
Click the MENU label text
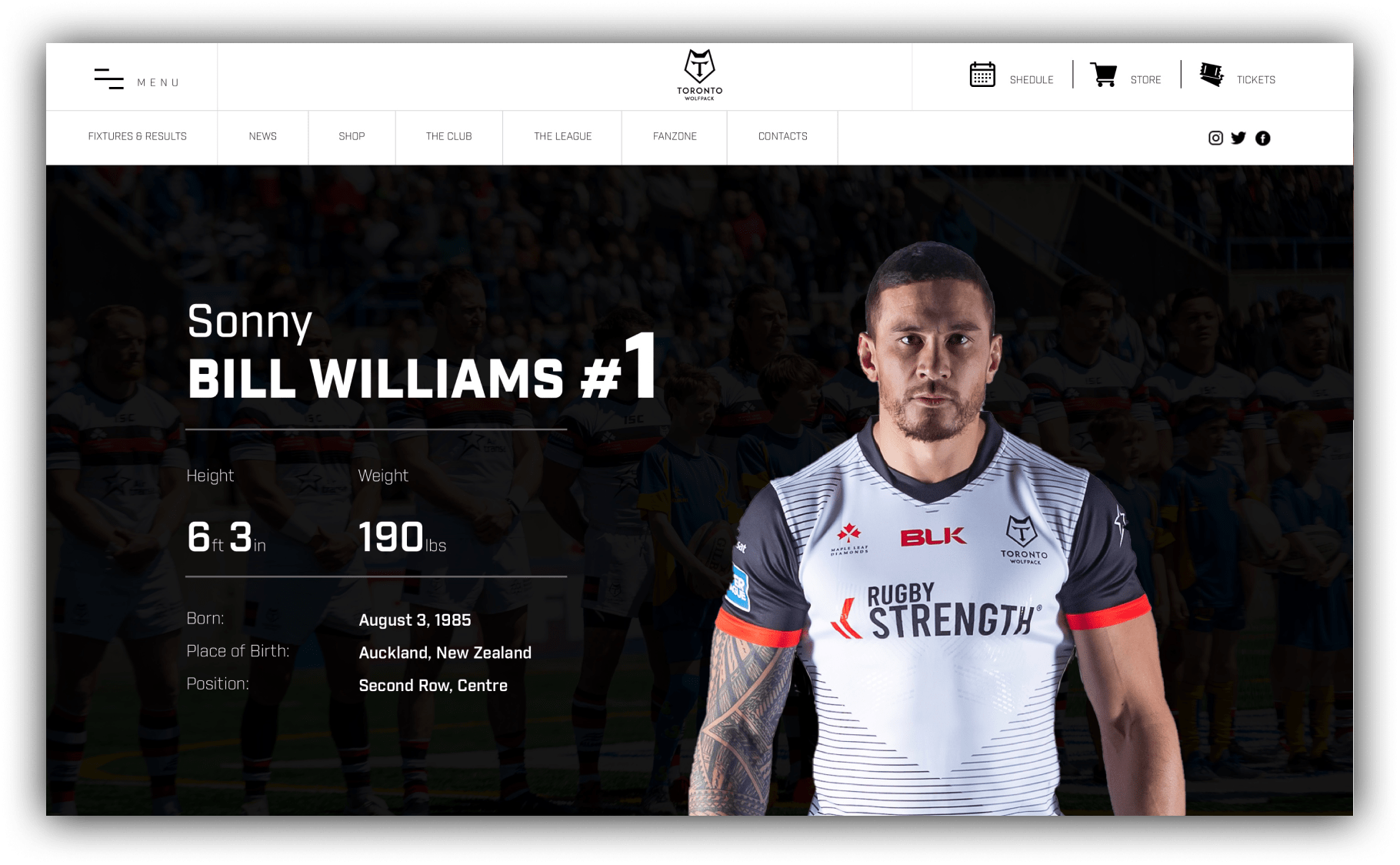click(158, 82)
